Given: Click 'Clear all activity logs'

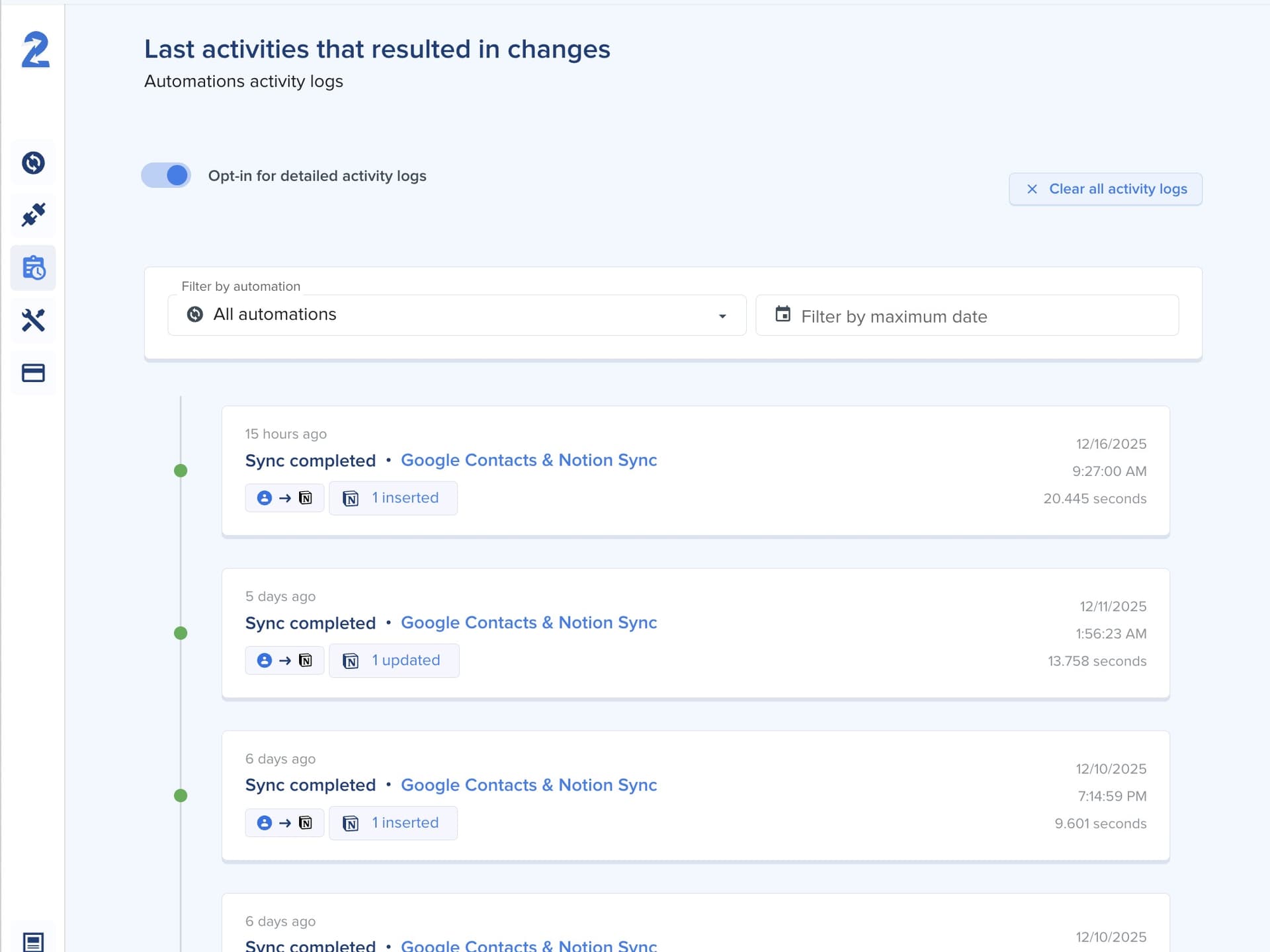Looking at the screenshot, I should (1105, 188).
